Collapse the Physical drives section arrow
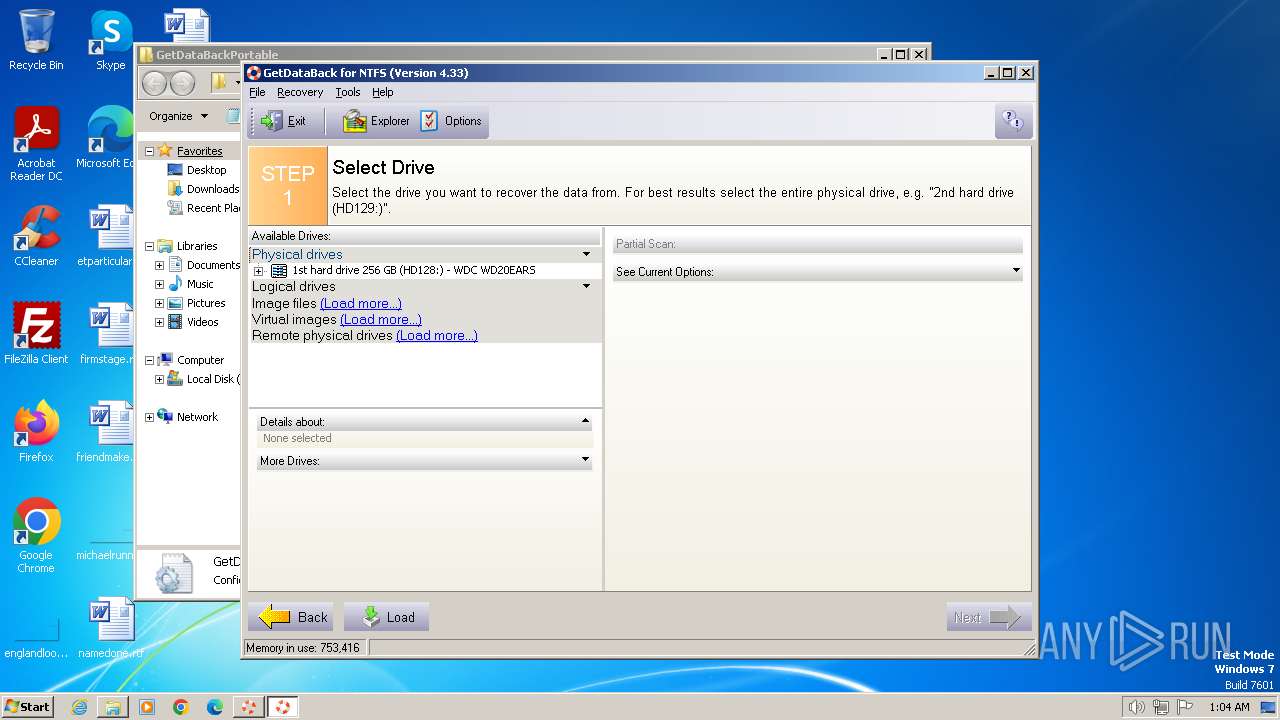 coord(587,254)
